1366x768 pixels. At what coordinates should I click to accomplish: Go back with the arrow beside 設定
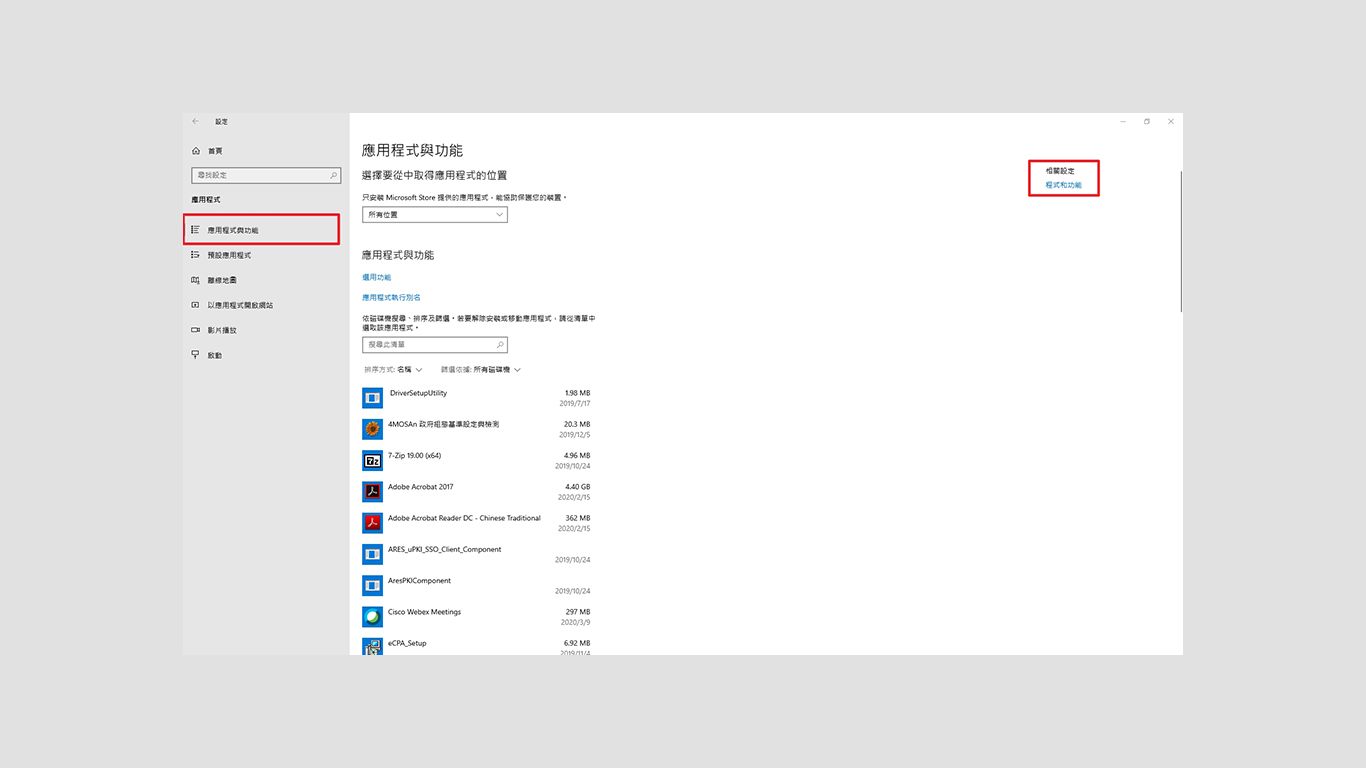196,121
